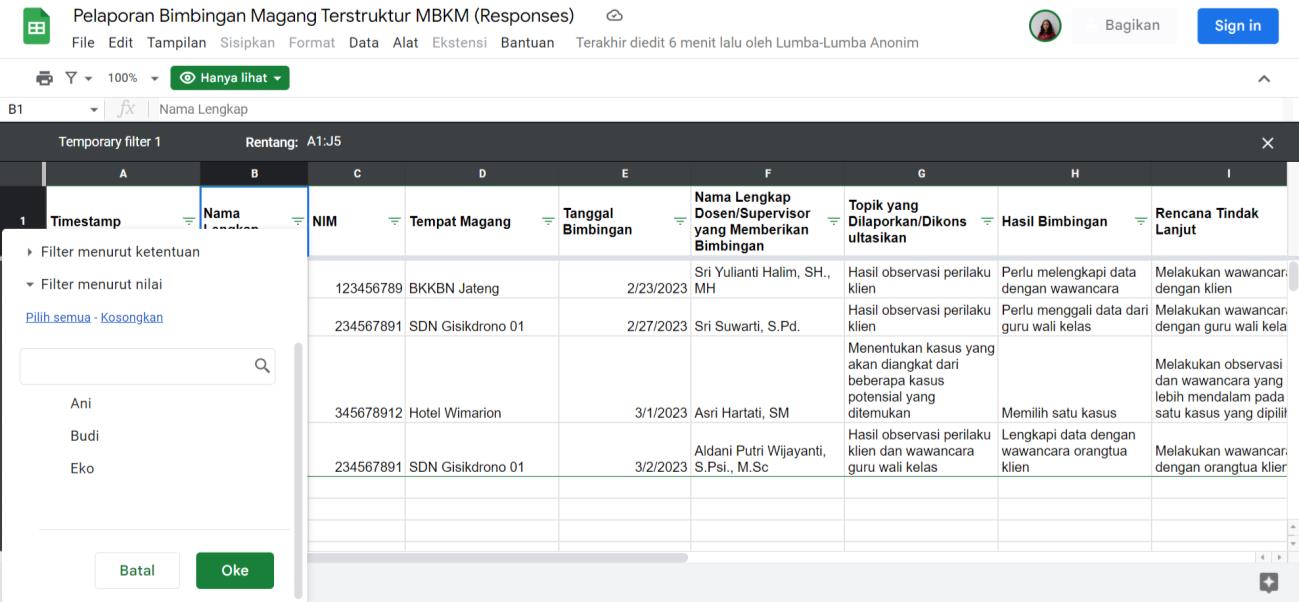The width and height of the screenshot is (1299, 602).
Task: Open the Google Sheets home icon
Action: pyautogui.click(x=38, y=27)
